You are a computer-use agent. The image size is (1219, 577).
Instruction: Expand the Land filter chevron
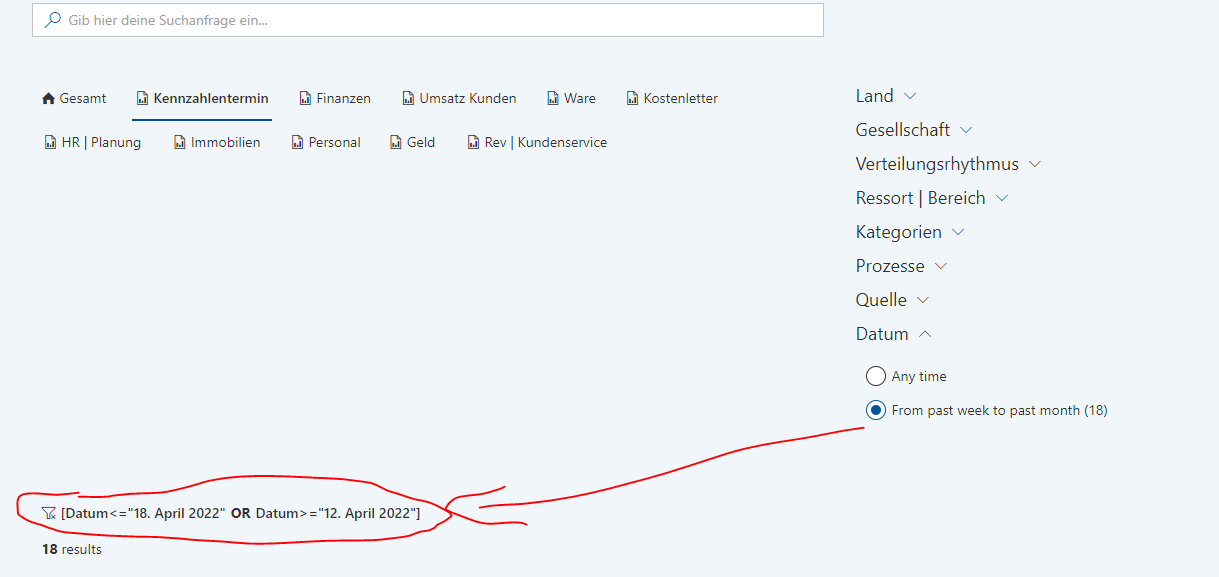point(910,96)
